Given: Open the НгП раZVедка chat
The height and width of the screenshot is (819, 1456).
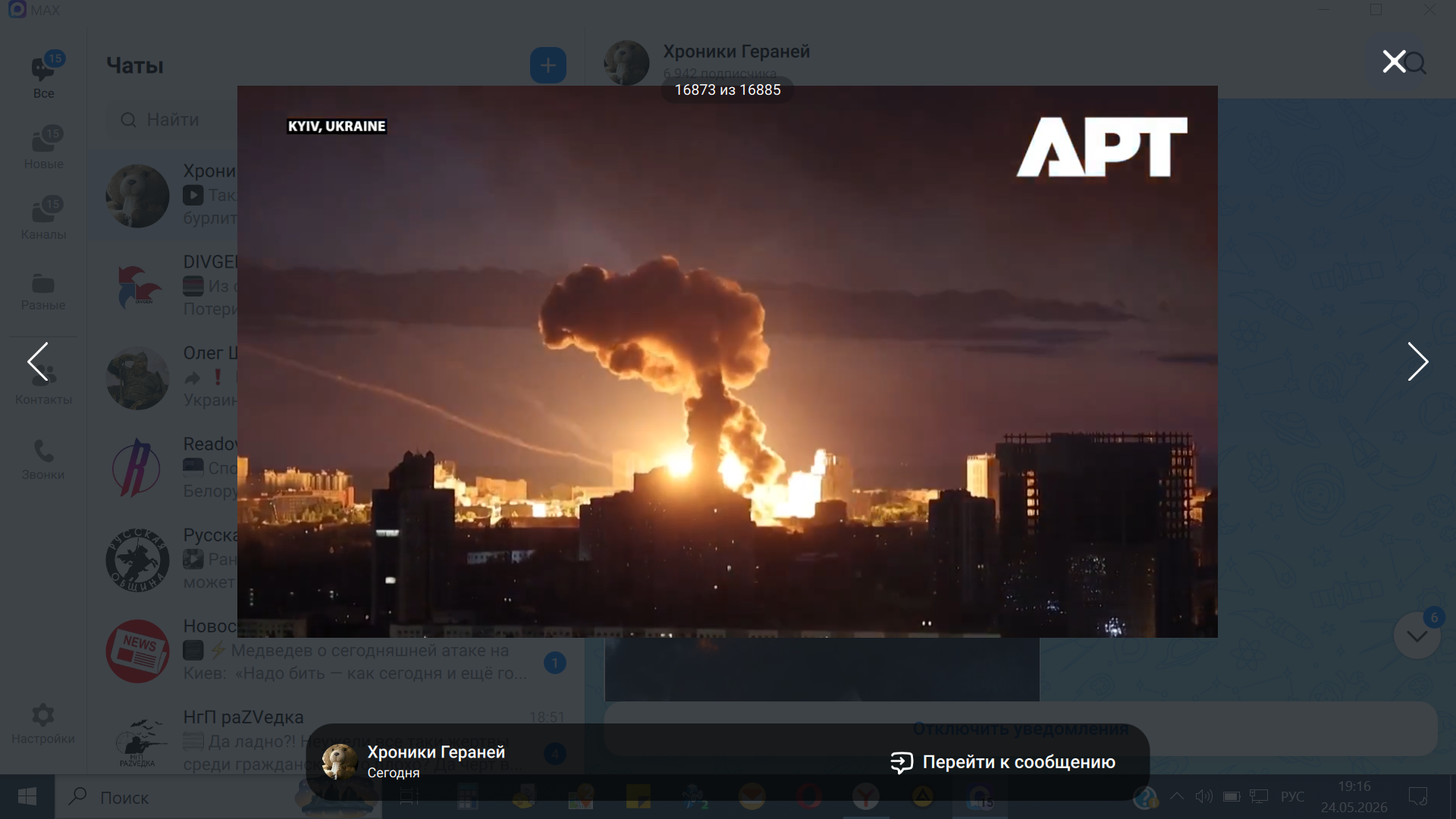Looking at the screenshot, I should pos(335,740).
